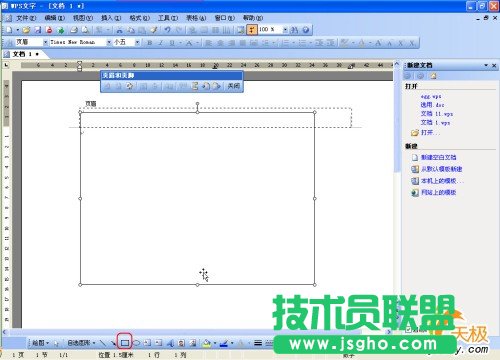
Task: Open the 插入 (Insert) menu
Action: click(111, 18)
